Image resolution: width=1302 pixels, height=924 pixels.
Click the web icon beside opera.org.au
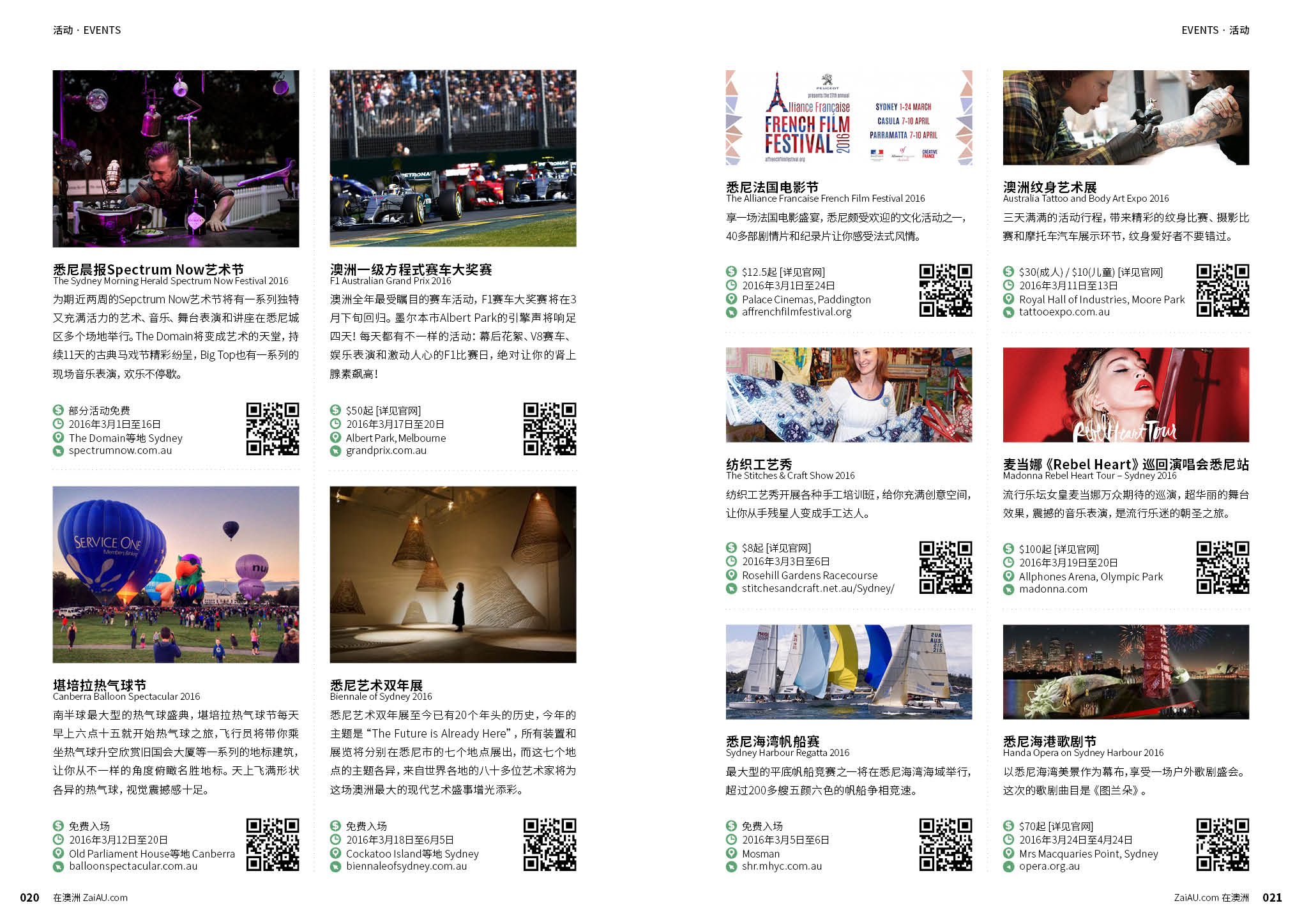(x=1008, y=867)
